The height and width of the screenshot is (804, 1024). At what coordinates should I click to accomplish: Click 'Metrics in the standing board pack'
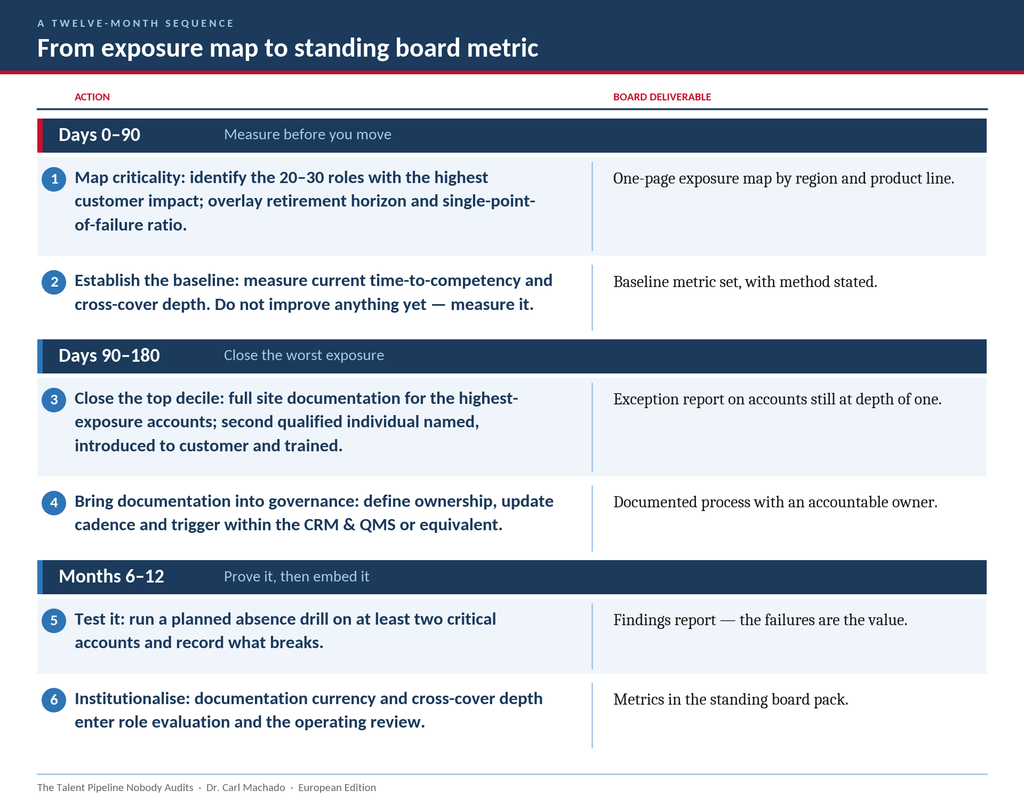coord(730,699)
